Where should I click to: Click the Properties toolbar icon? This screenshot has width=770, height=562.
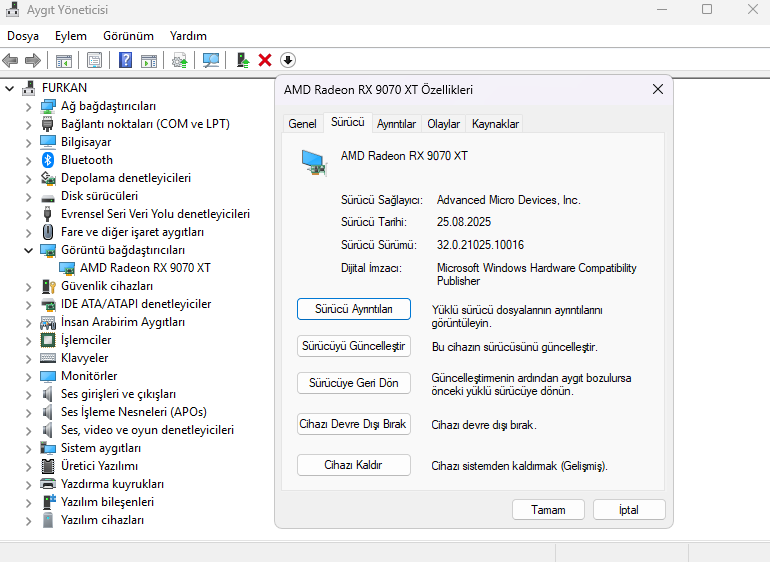94,60
